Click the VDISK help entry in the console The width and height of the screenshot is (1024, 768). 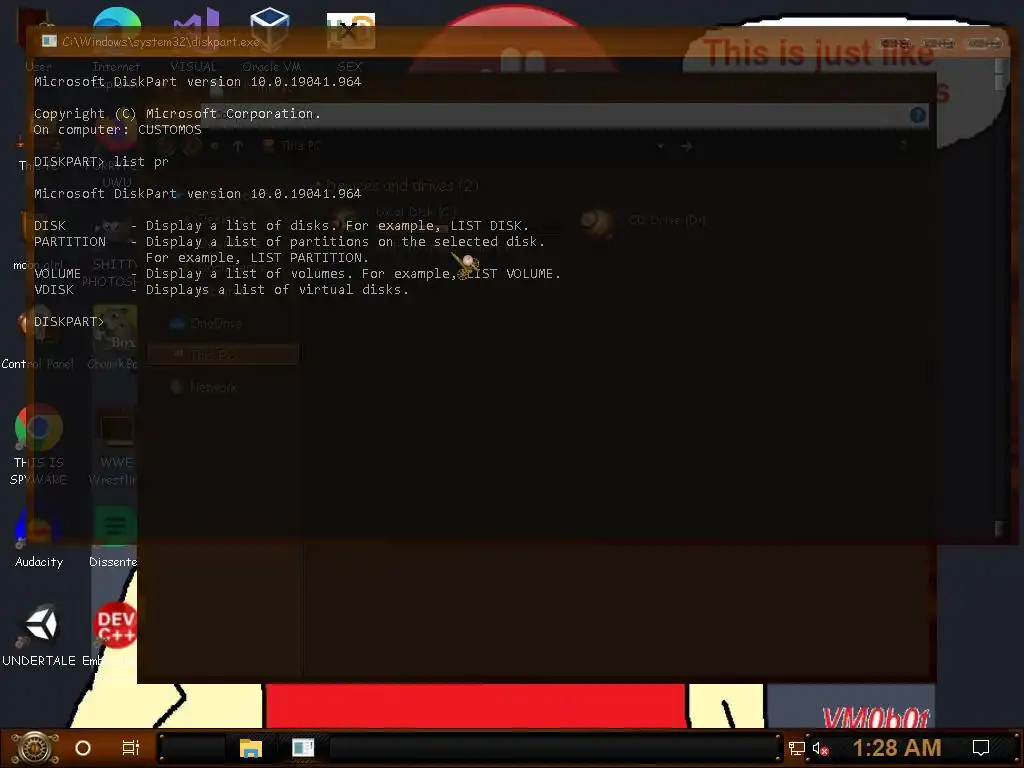221,289
